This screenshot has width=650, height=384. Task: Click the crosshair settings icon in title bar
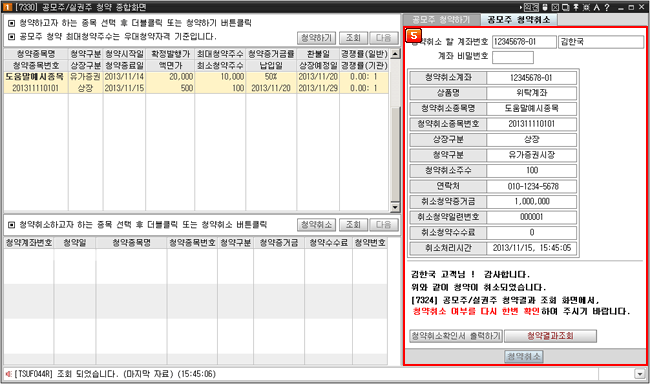586,7
